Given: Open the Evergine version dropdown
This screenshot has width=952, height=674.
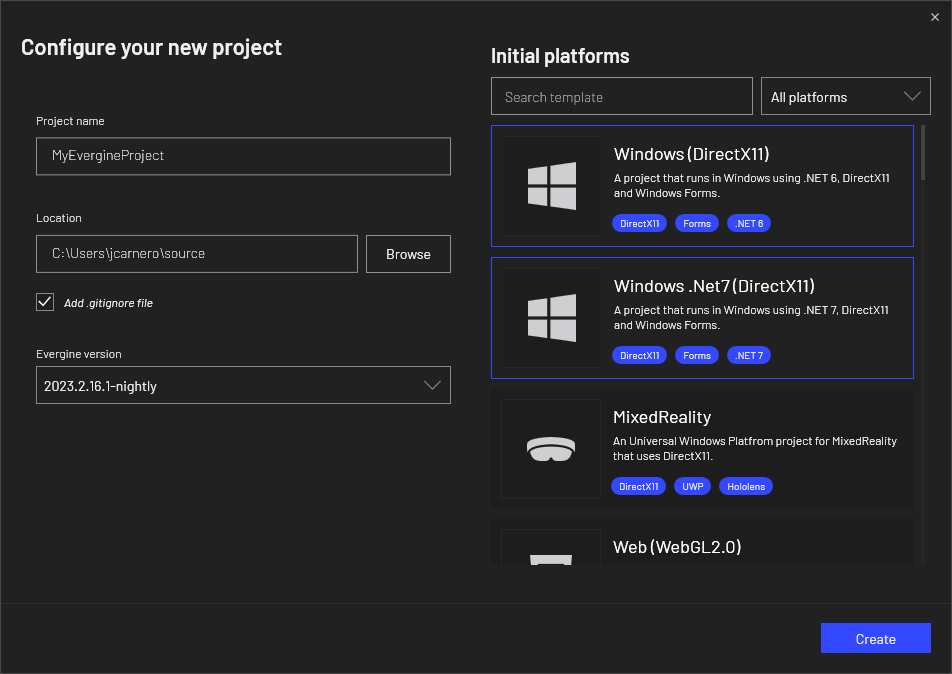Looking at the screenshot, I should pos(243,385).
